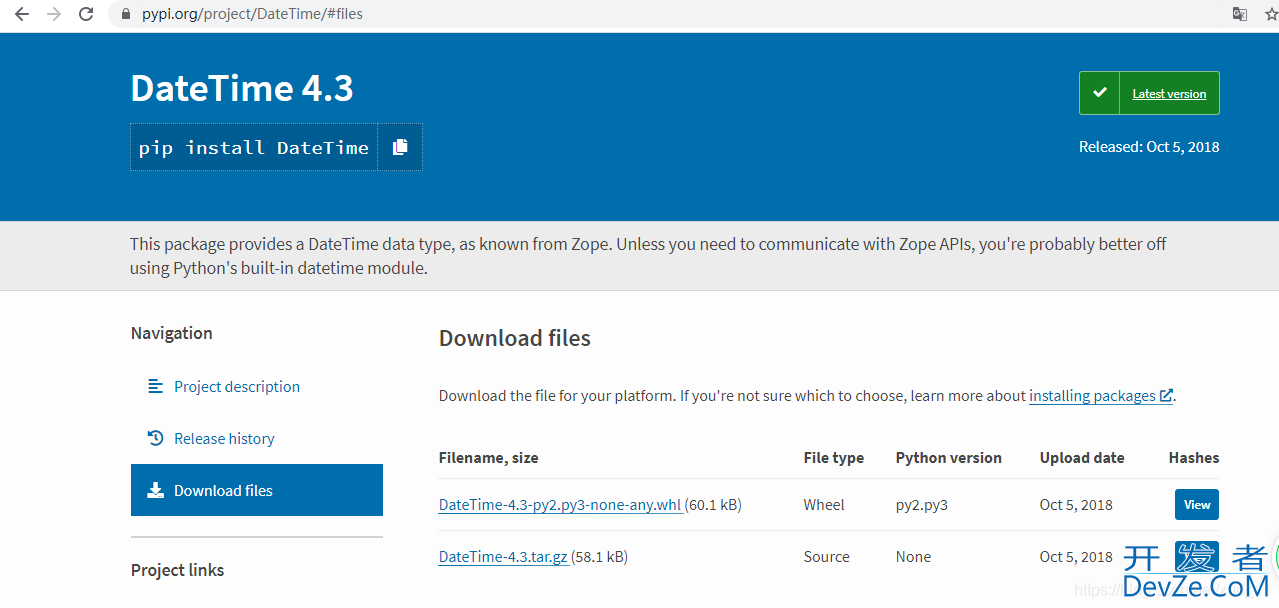Click the 'Python version' column header

(949, 458)
